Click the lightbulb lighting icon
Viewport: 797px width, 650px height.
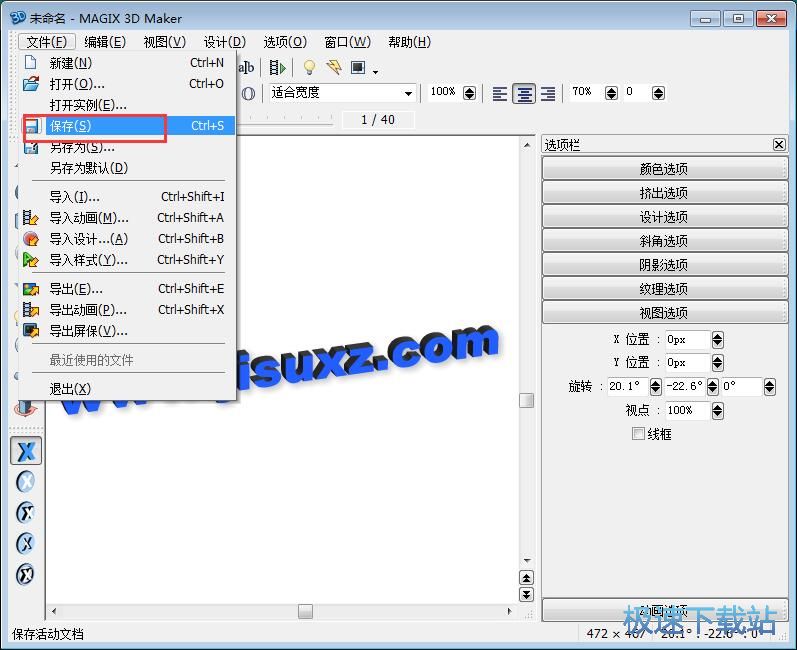point(309,67)
